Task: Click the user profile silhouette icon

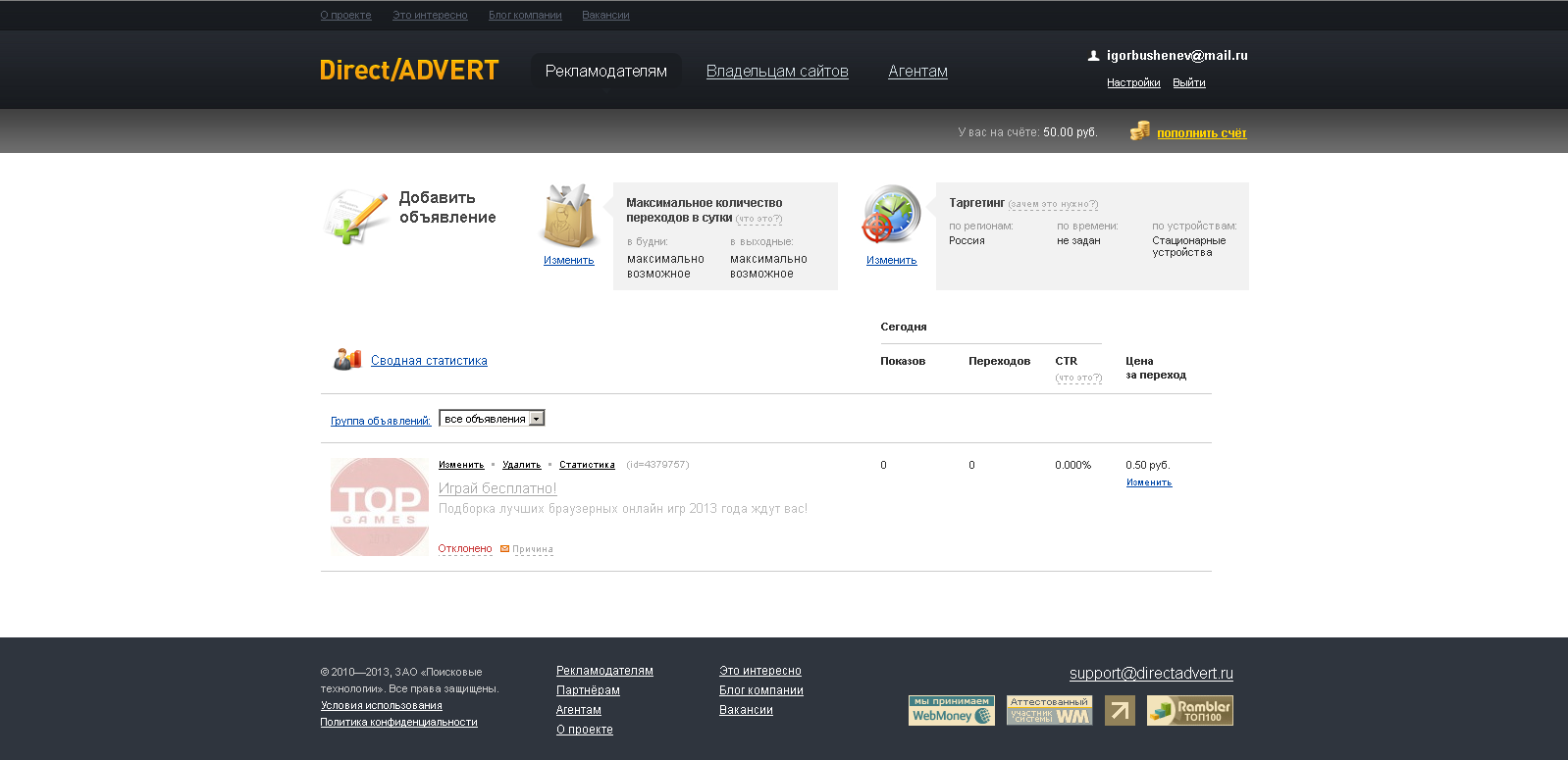Action: coord(1093,56)
